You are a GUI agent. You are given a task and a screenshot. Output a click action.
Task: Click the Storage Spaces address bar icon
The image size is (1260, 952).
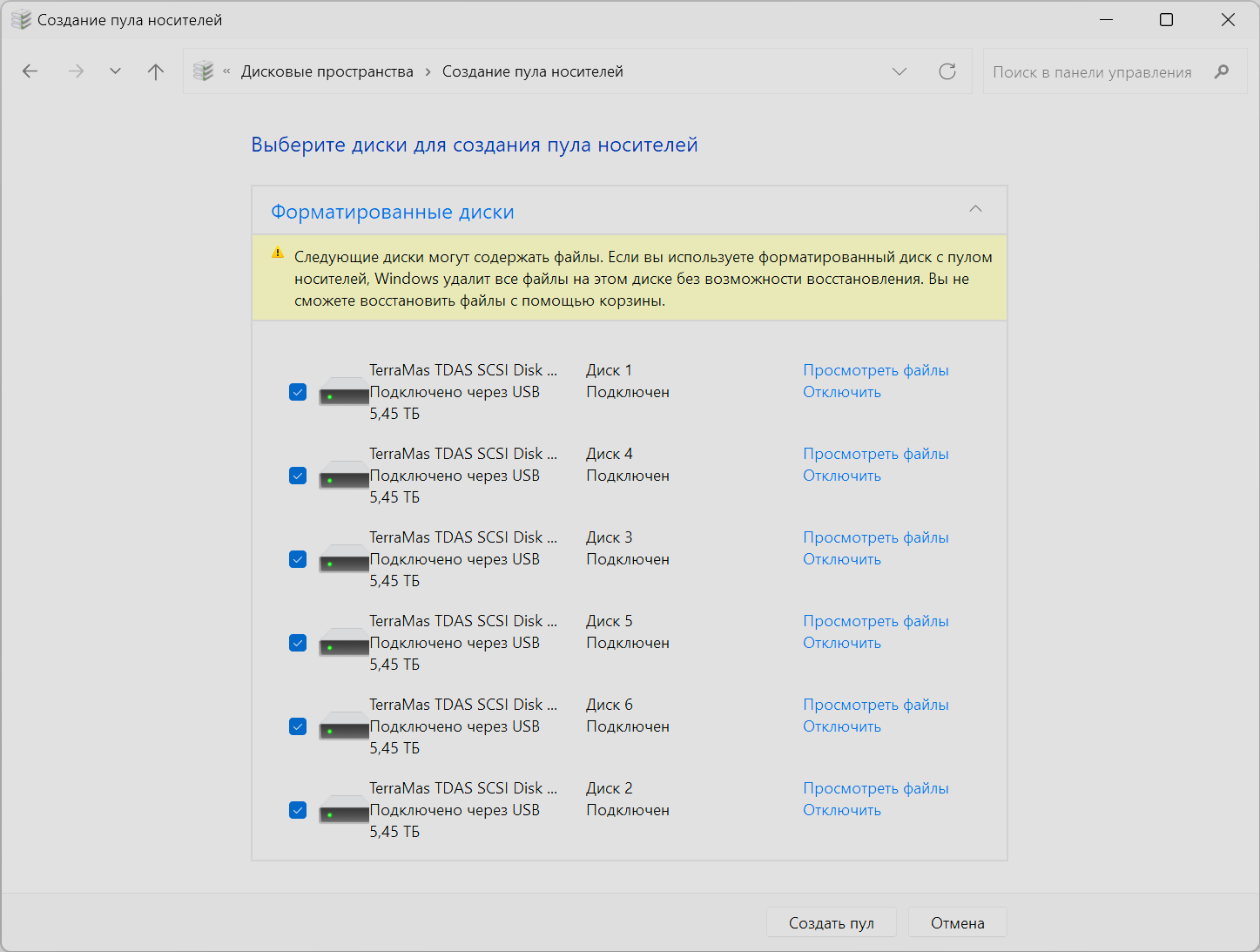pyautogui.click(x=204, y=71)
